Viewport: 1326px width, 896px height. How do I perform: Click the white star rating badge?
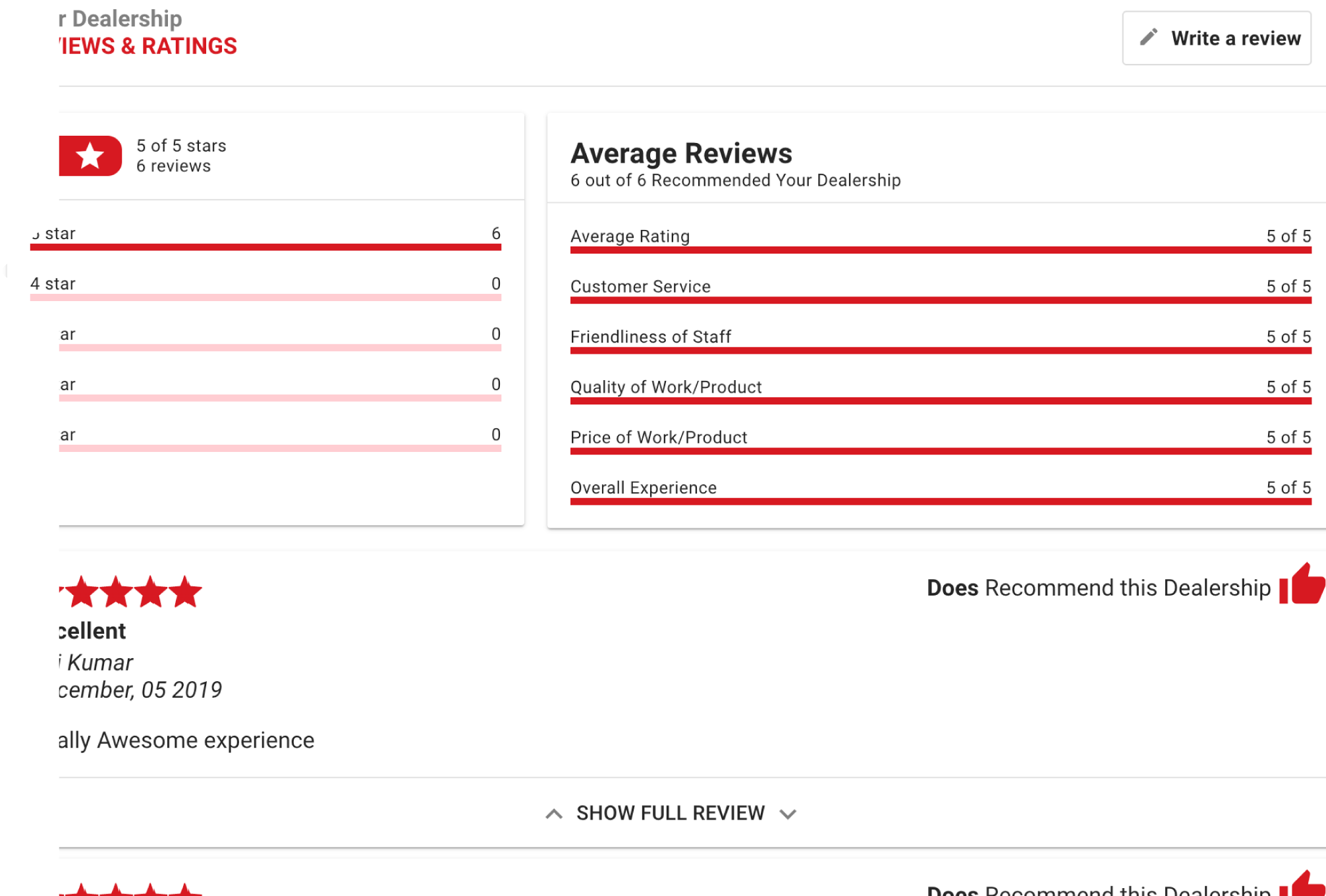(x=90, y=156)
